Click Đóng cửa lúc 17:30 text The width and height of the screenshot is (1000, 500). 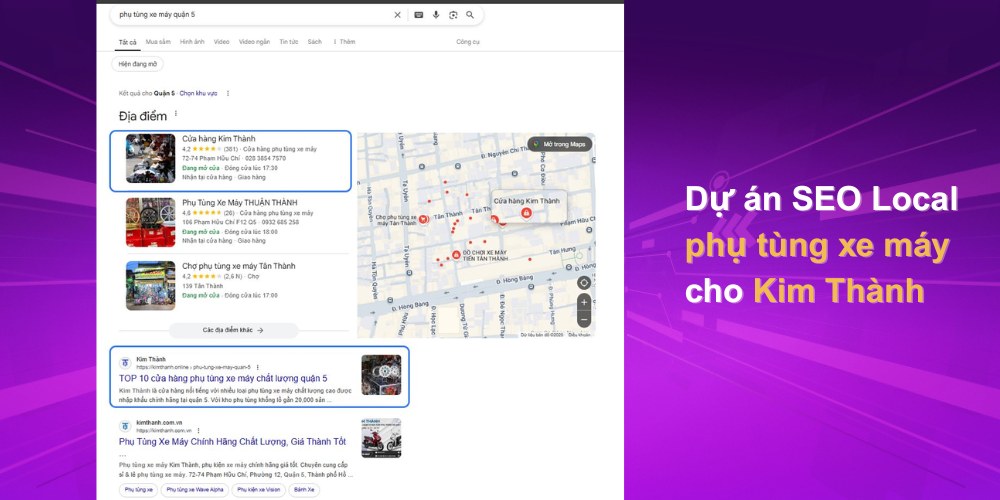pos(251,168)
